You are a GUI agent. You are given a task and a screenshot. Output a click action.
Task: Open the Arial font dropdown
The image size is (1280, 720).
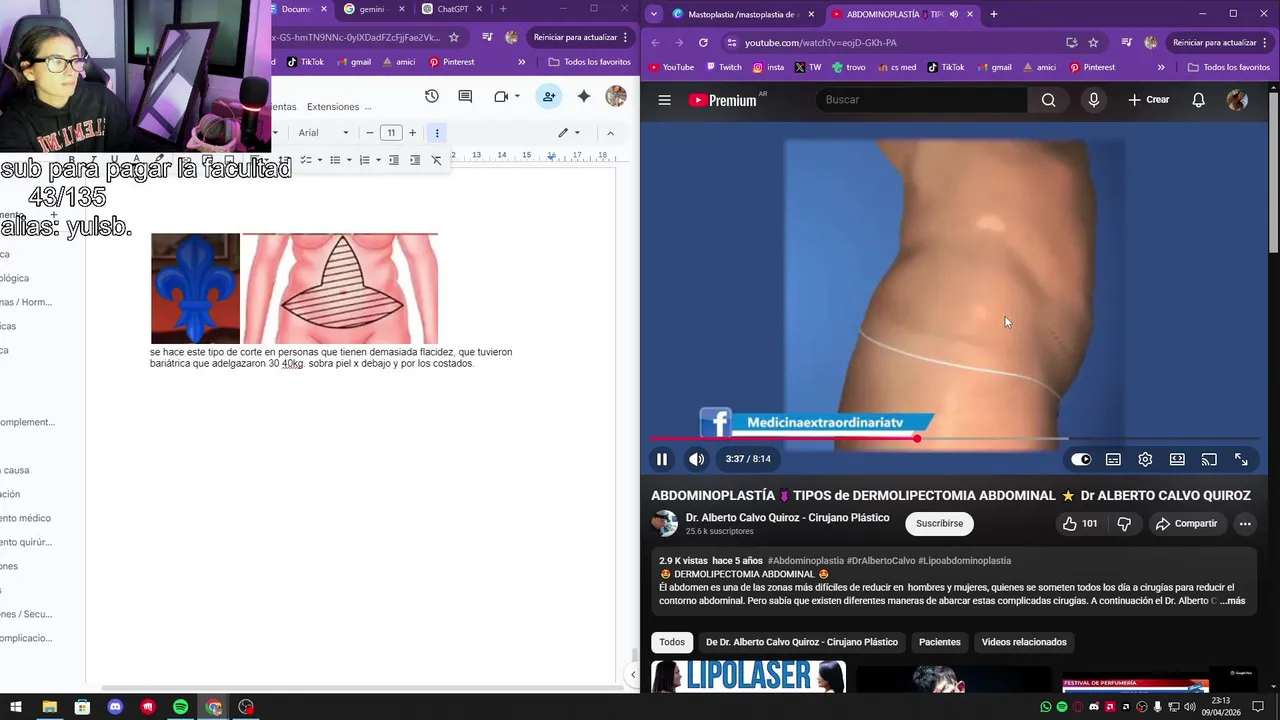coord(324,133)
